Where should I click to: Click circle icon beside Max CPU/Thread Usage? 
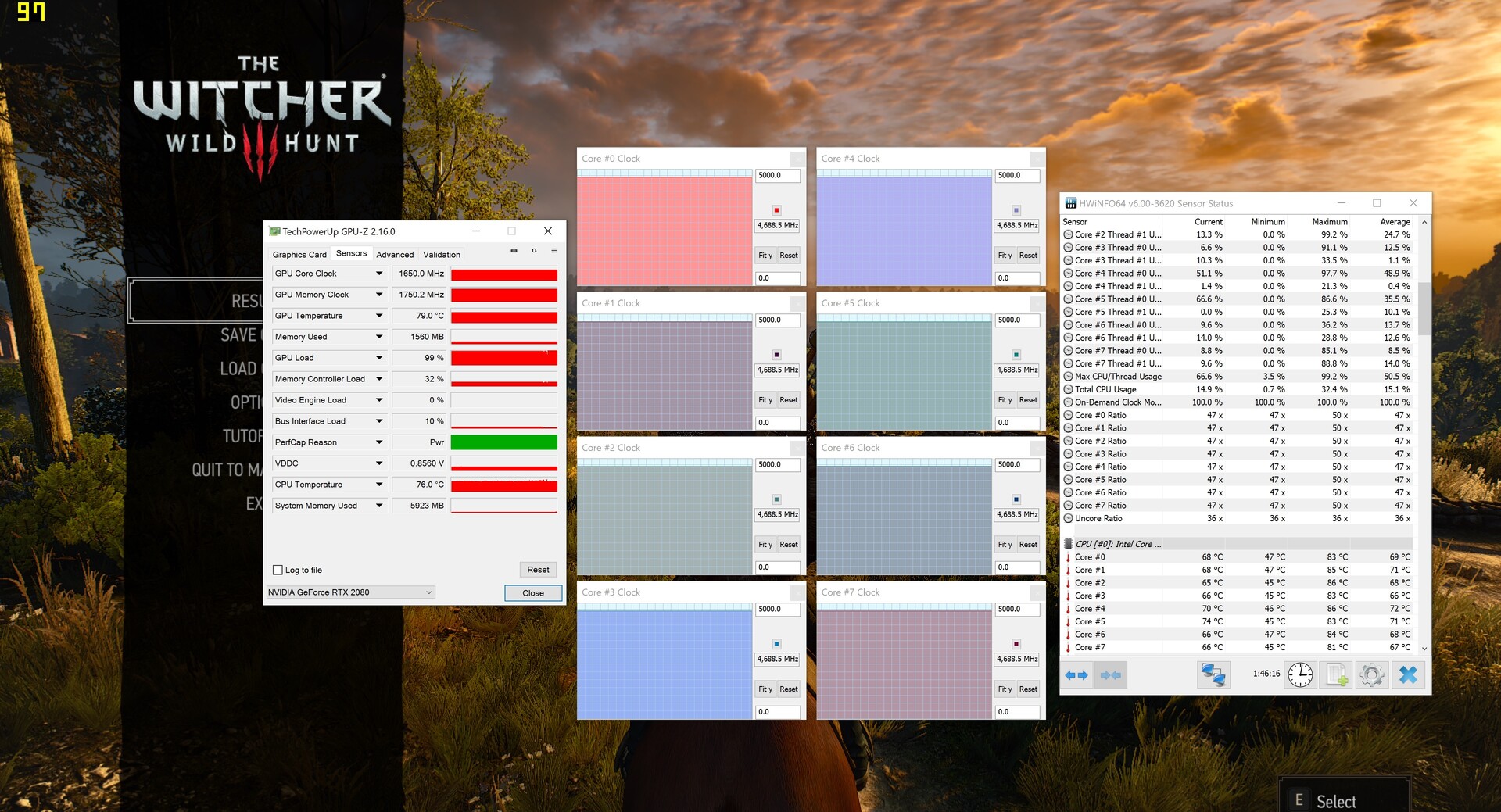point(1068,377)
